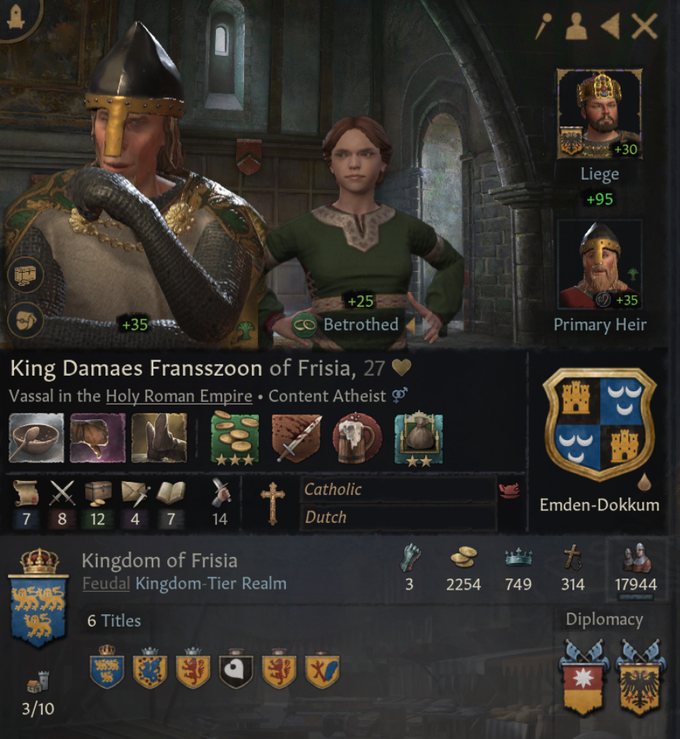Open the Primary Heir portrait
The height and width of the screenshot is (739, 680).
point(599,264)
